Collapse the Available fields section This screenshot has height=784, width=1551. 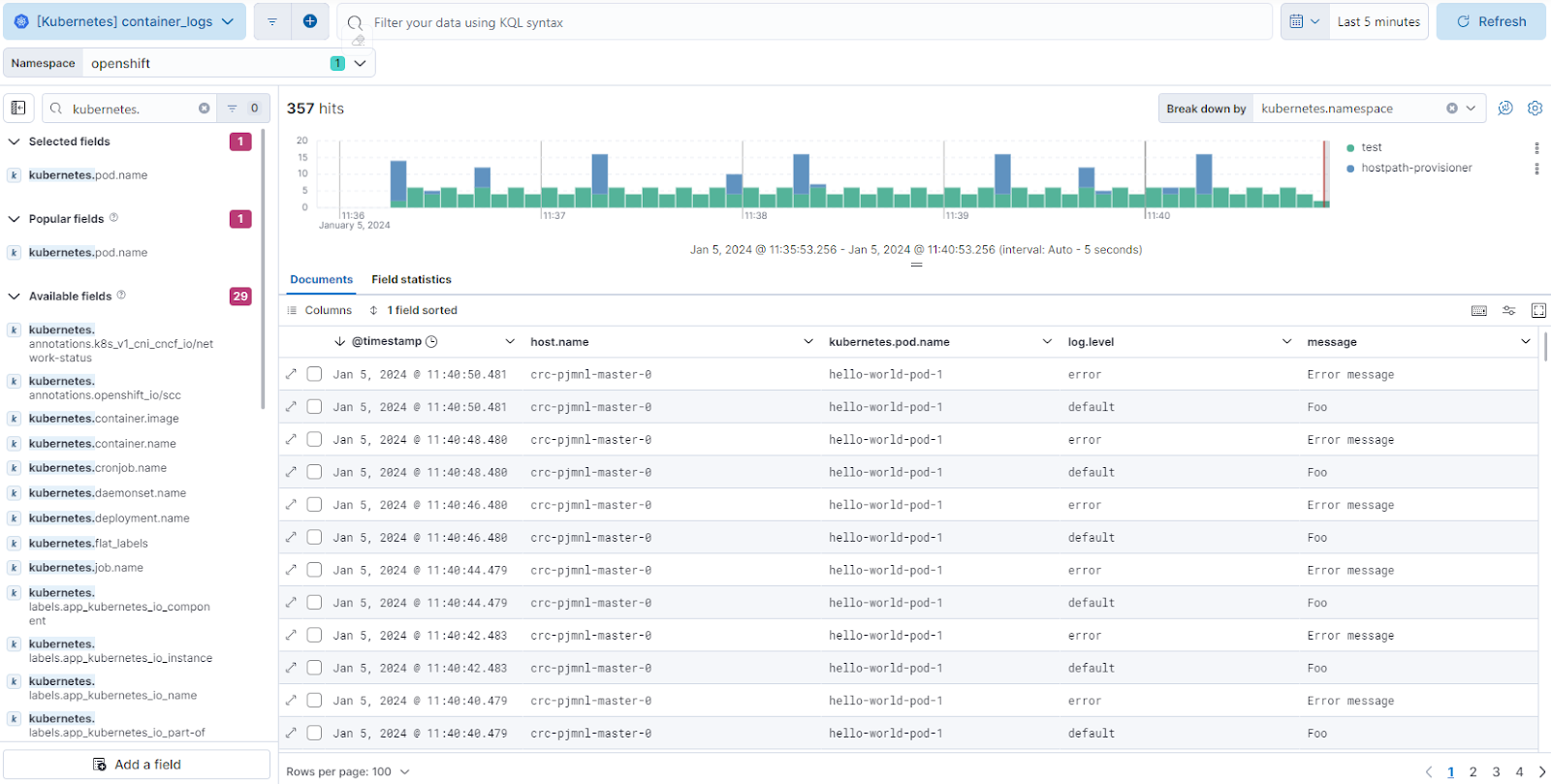click(15, 297)
